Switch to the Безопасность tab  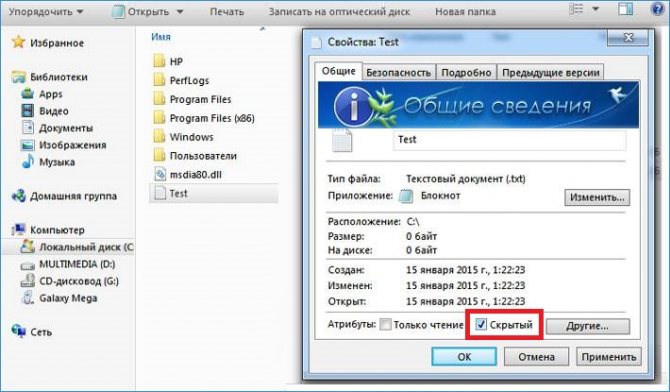coord(398,73)
